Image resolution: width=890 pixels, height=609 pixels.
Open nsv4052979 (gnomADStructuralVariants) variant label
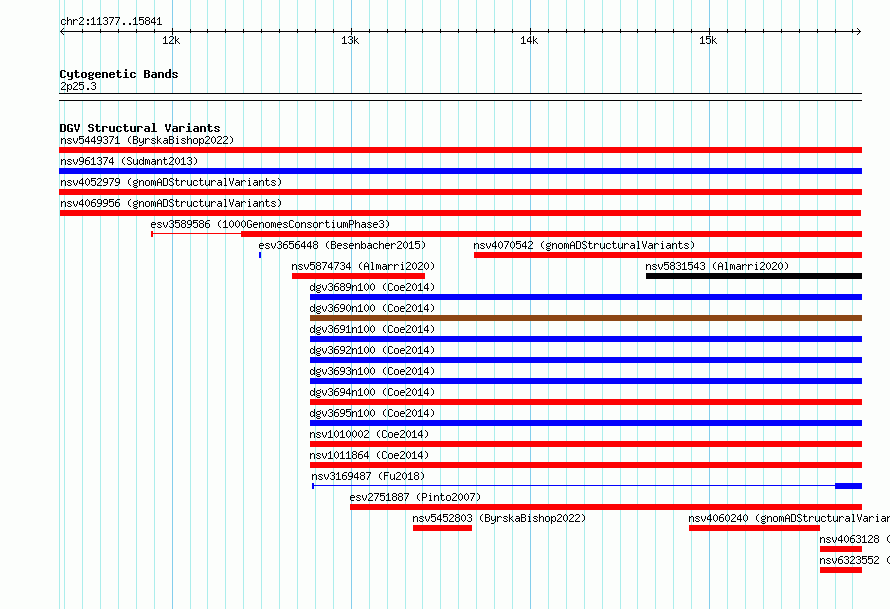171,182
